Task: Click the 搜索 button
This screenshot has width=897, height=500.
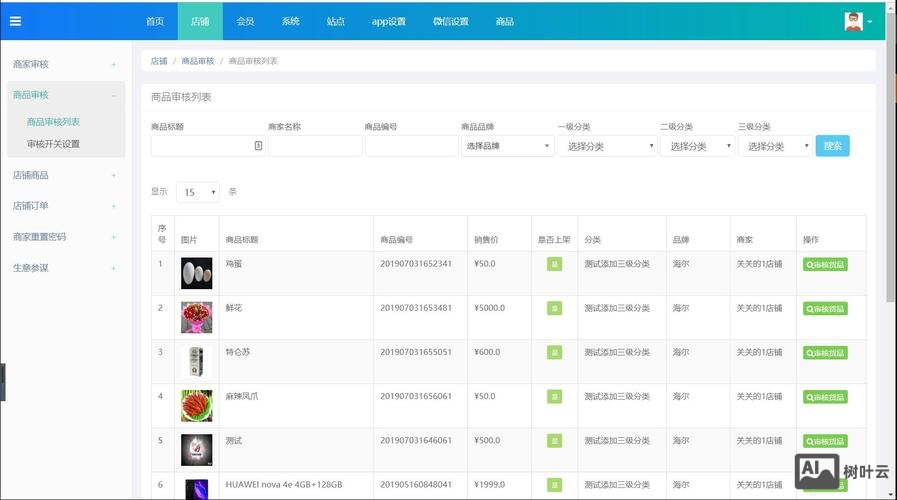Action: (832, 146)
